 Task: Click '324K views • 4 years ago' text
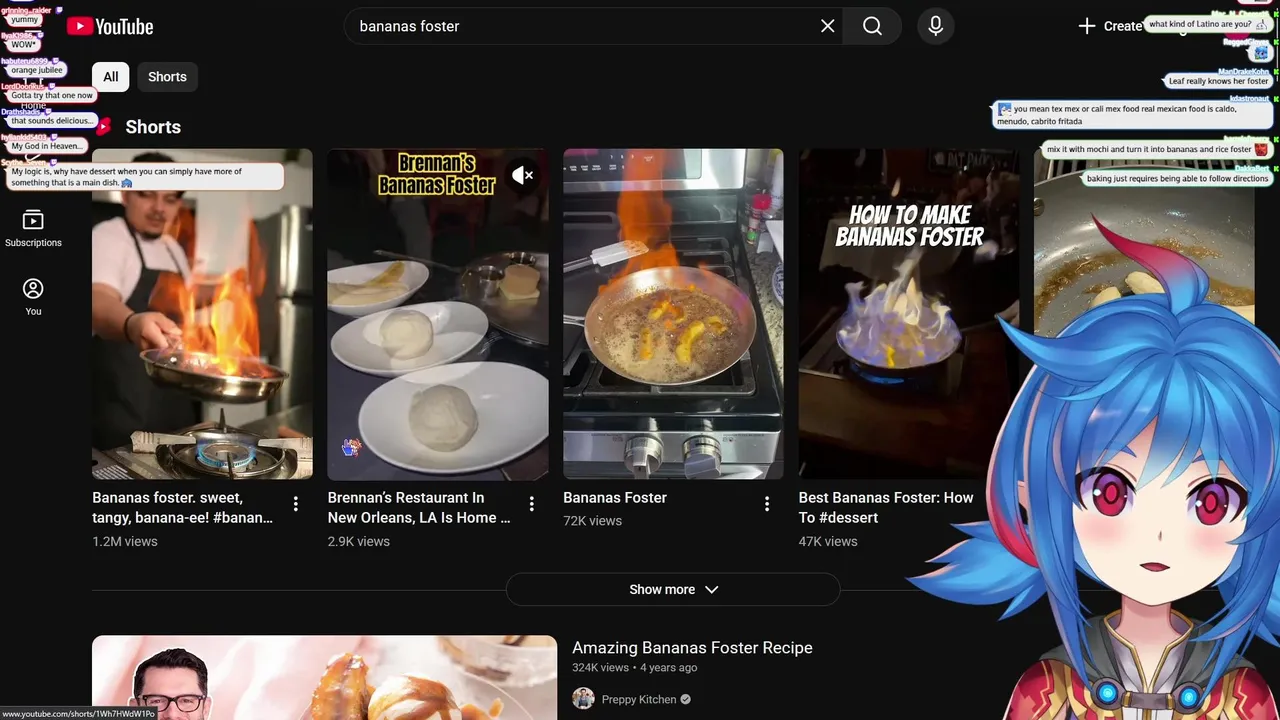[635, 668]
